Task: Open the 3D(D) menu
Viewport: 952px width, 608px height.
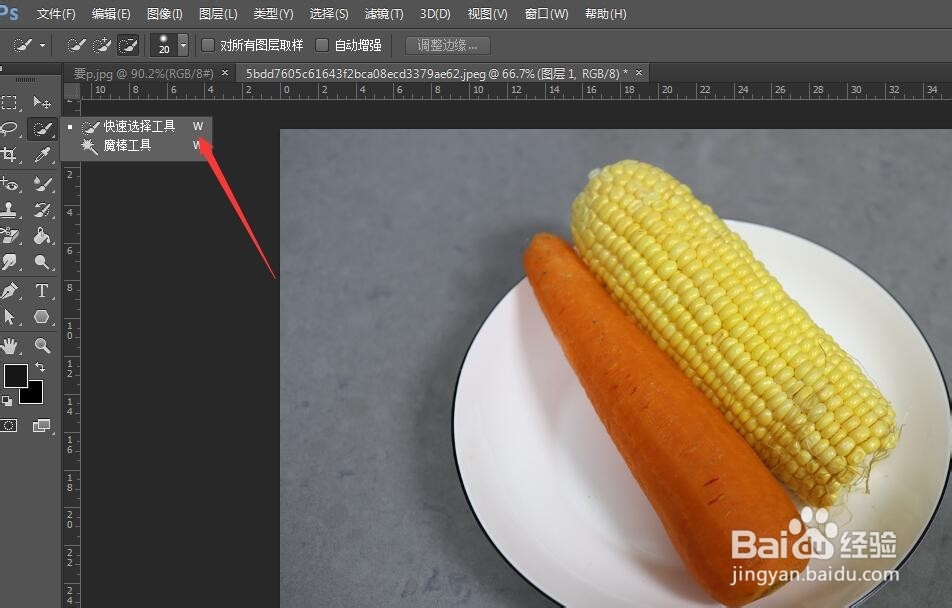Action: pyautogui.click(x=435, y=13)
